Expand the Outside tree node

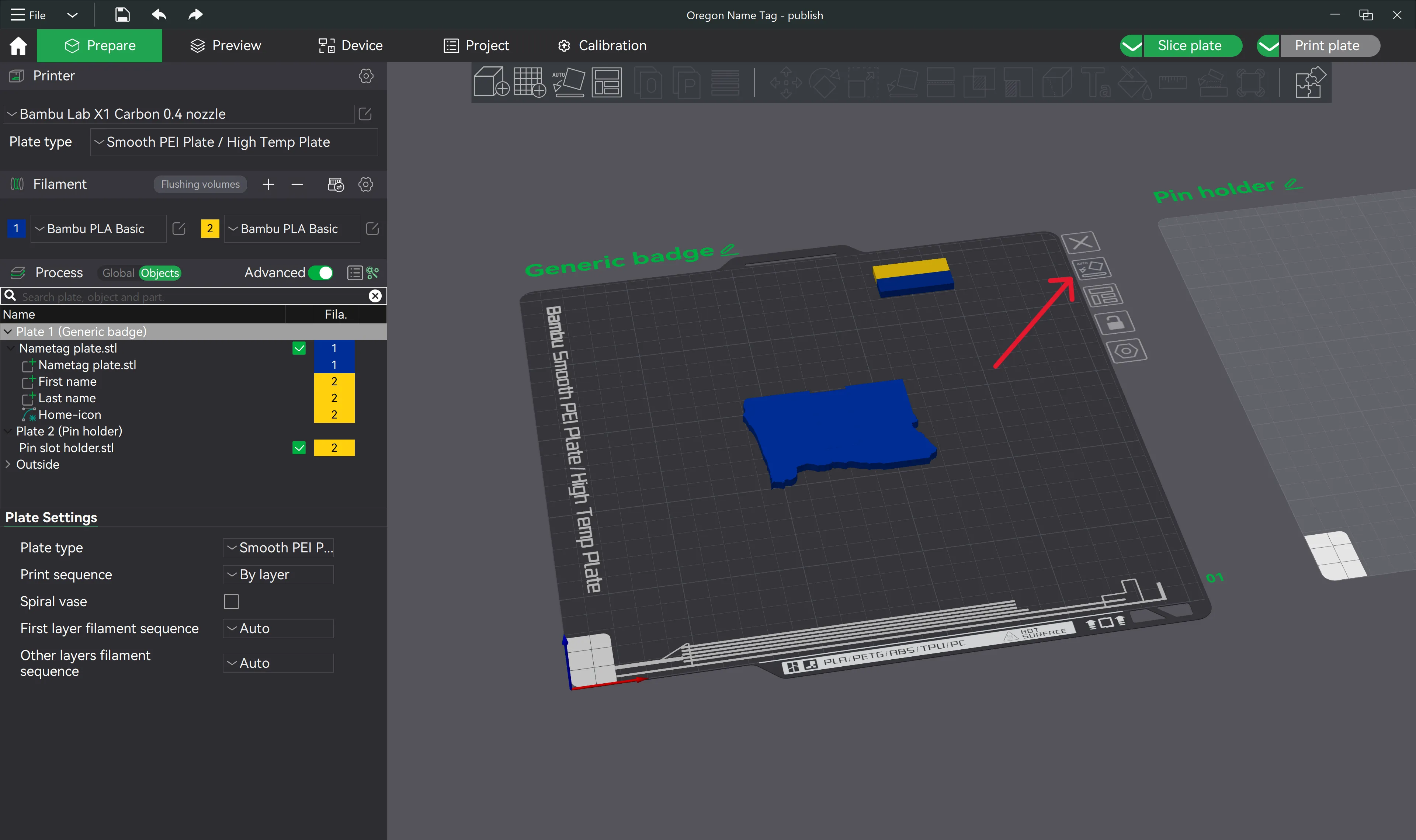click(8, 464)
